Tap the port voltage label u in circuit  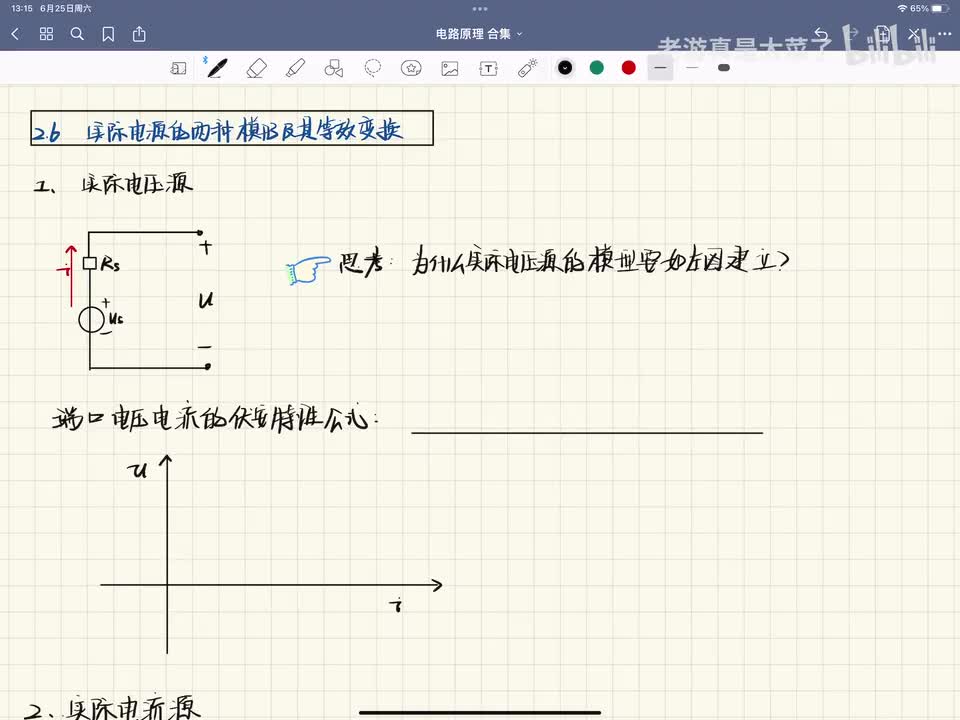(206, 300)
